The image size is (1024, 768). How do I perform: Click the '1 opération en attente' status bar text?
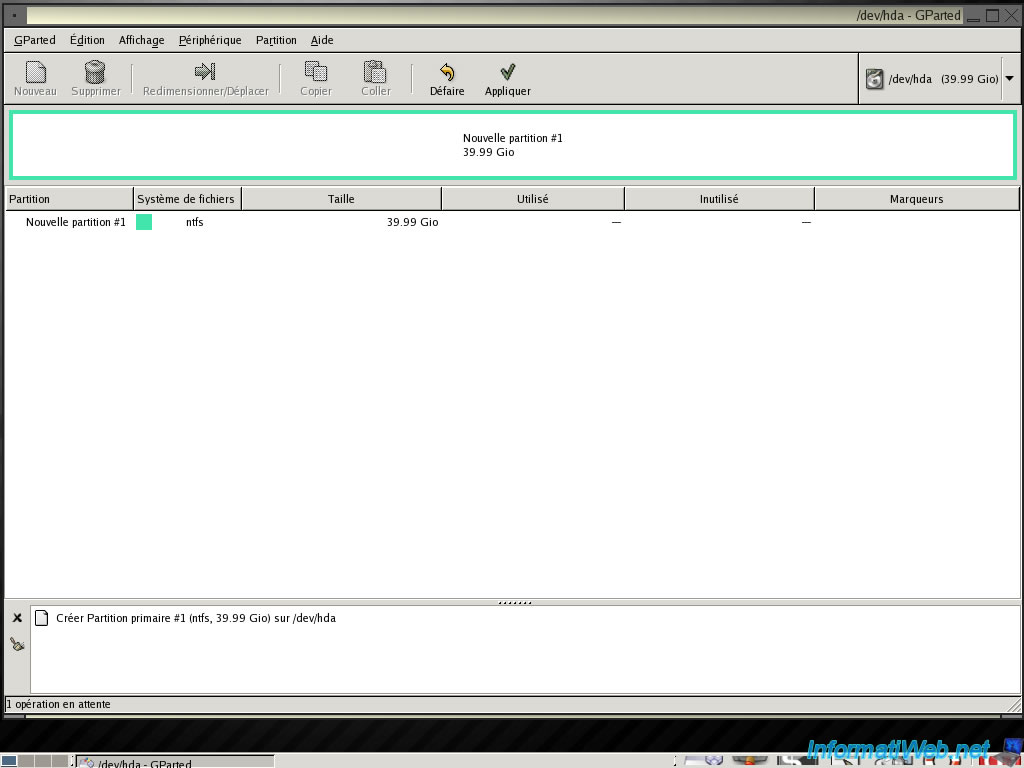coord(58,704)
